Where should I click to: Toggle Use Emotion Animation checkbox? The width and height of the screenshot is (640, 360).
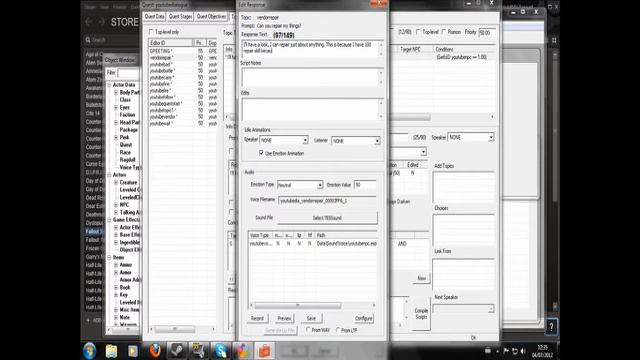pyautogui.click(x=261, y=153)
